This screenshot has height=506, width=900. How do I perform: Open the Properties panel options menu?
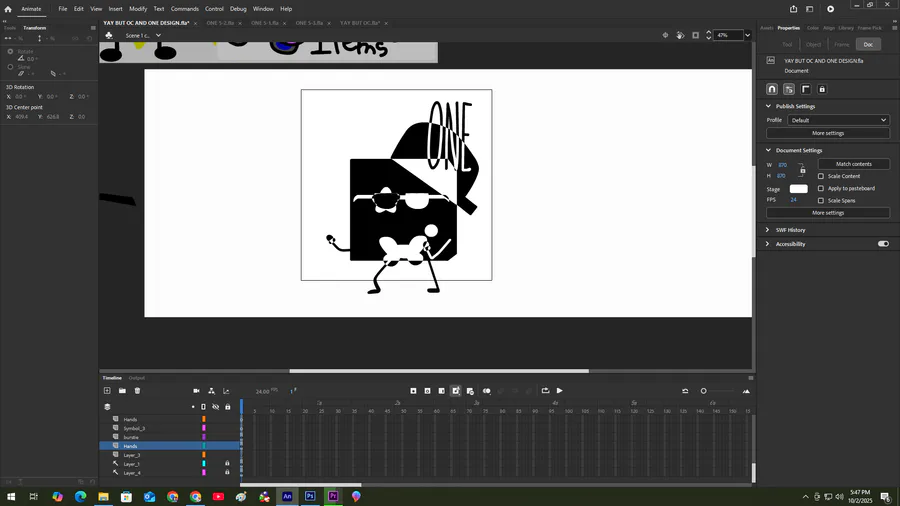click(894, 28)
